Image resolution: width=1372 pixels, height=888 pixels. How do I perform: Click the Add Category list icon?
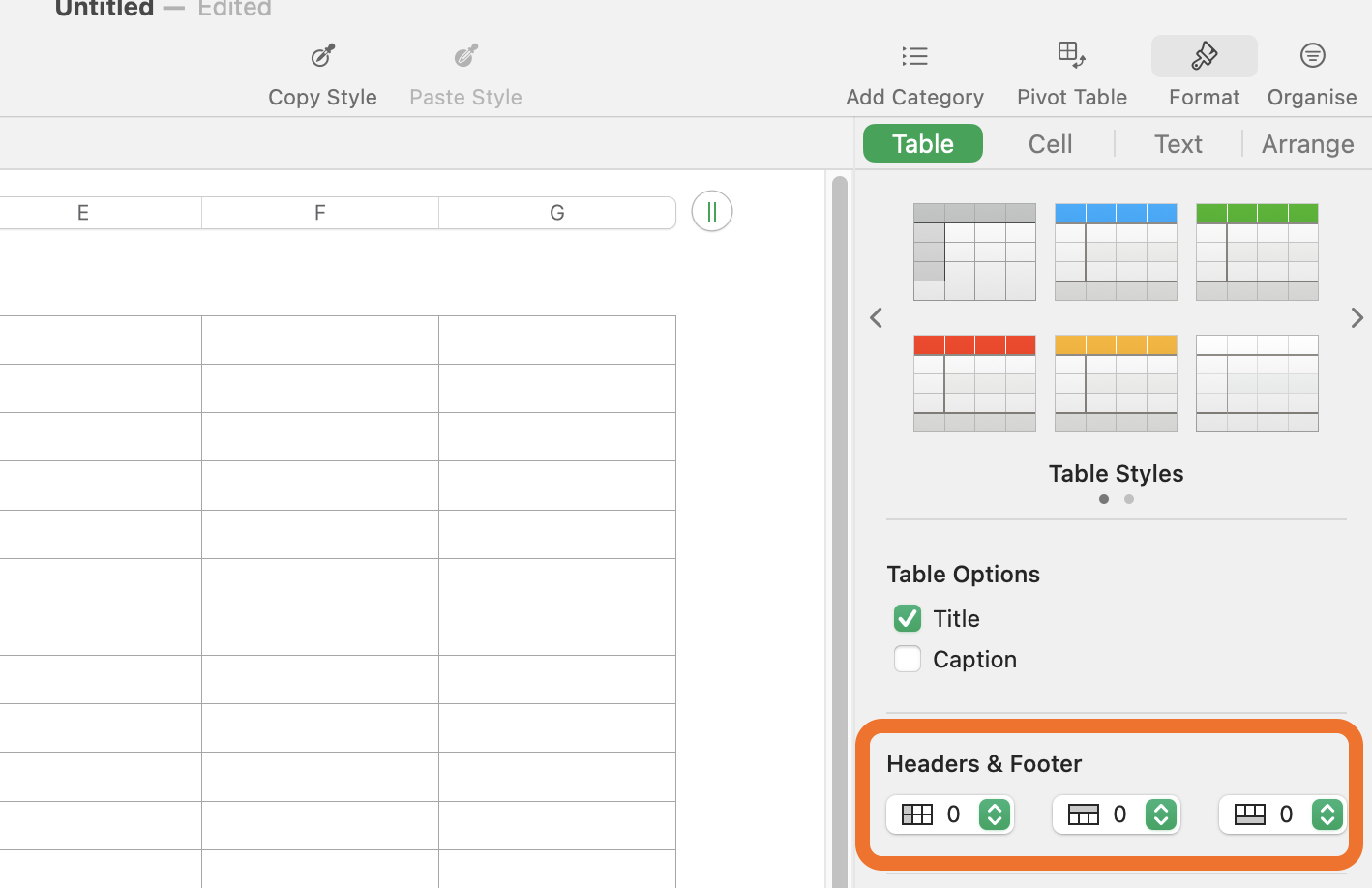(x=914, y=56)
